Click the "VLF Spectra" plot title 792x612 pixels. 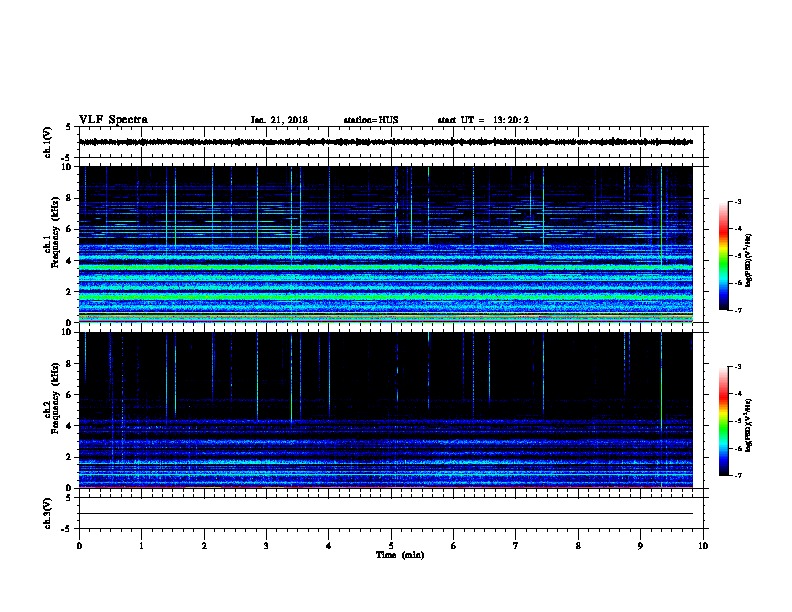click(113, 120)
